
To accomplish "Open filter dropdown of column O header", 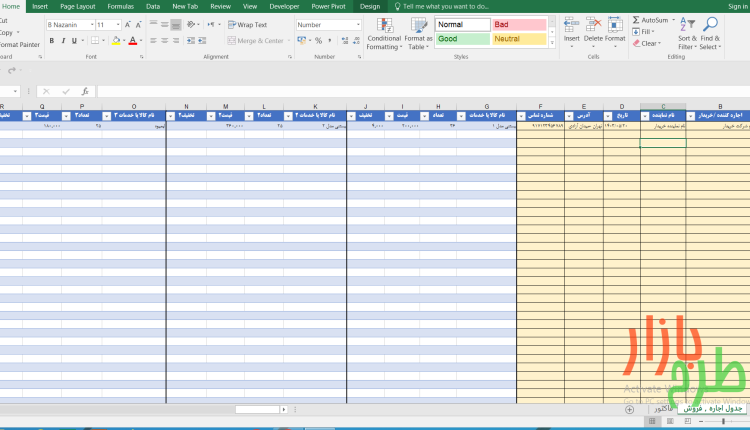I will pos(107,116).
